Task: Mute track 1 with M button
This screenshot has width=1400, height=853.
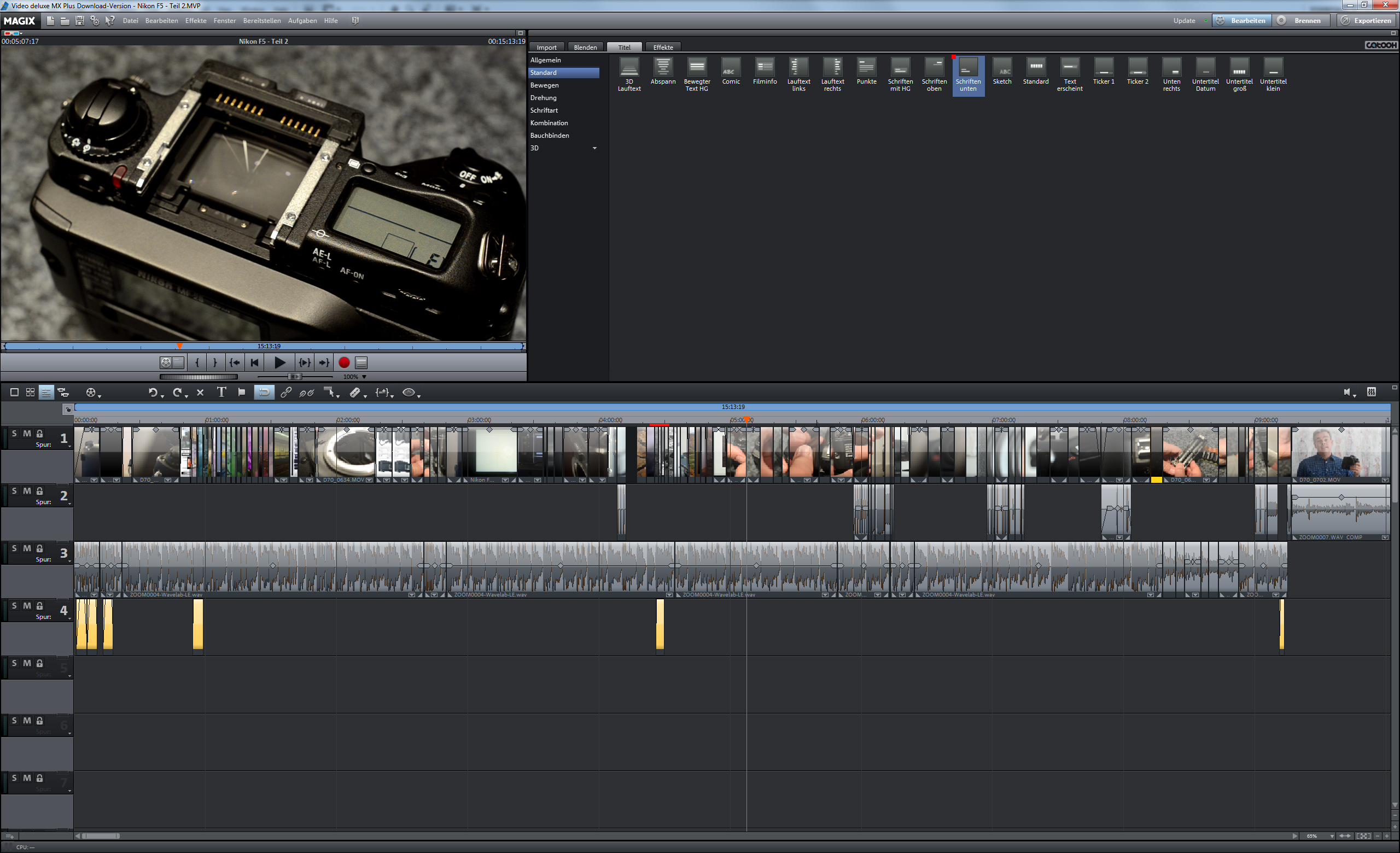Action: (x=27, y=433)
